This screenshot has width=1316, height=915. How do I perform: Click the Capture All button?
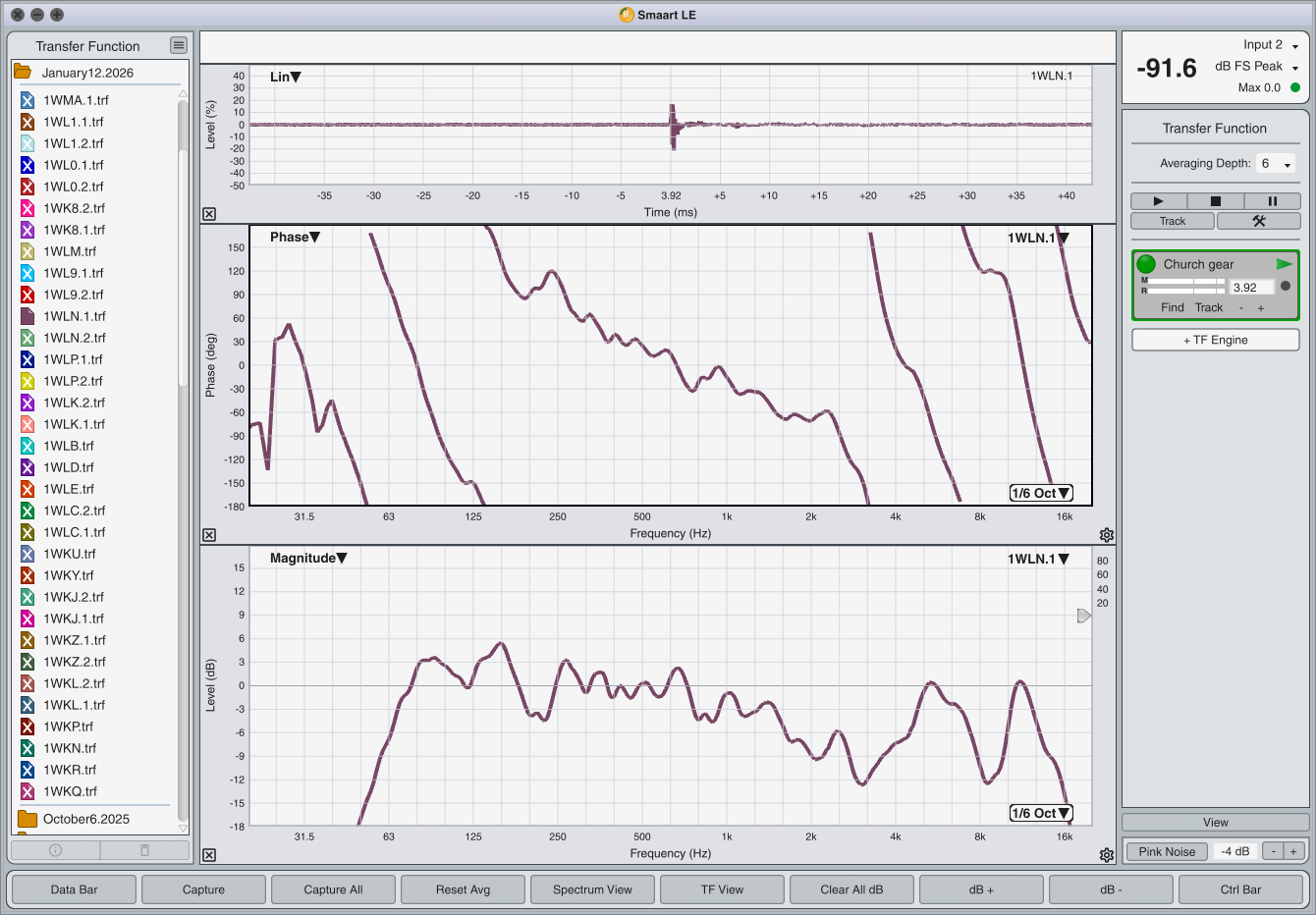(333, 889)
